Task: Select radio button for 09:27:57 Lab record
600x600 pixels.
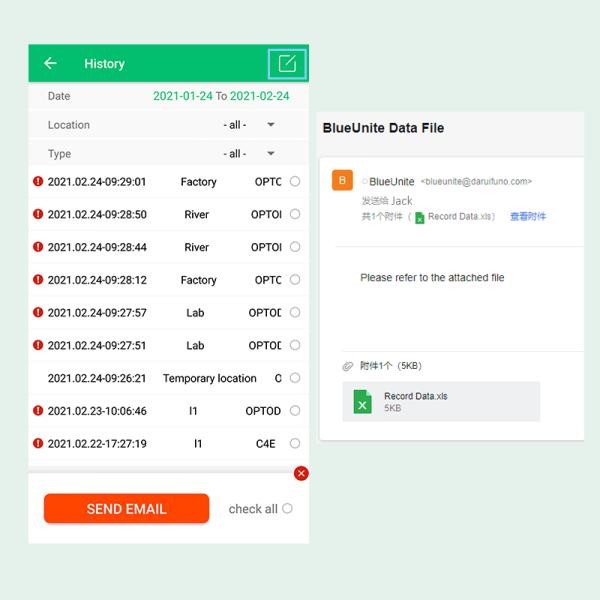Action: [x=294, y=312]
